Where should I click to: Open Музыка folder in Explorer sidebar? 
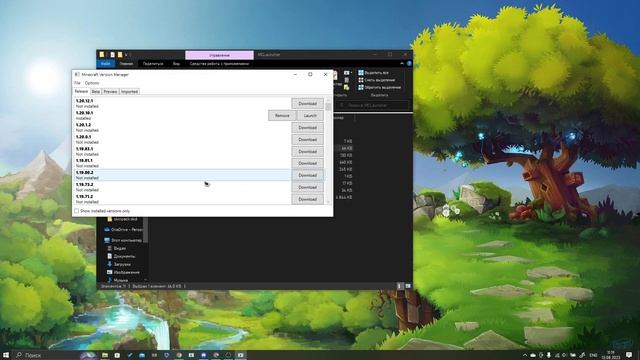(117, 280)
